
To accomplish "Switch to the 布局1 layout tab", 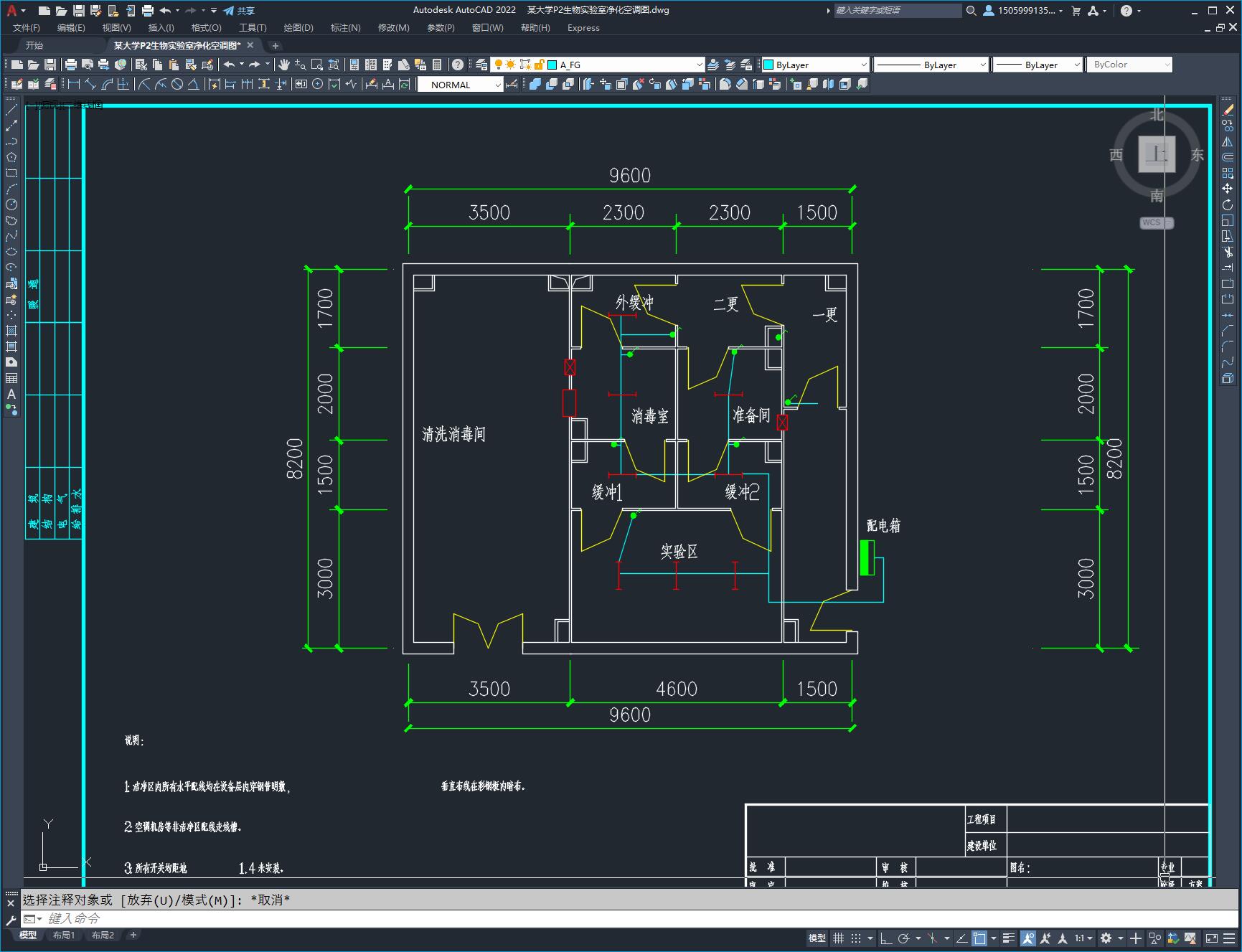I will (63, 935).
